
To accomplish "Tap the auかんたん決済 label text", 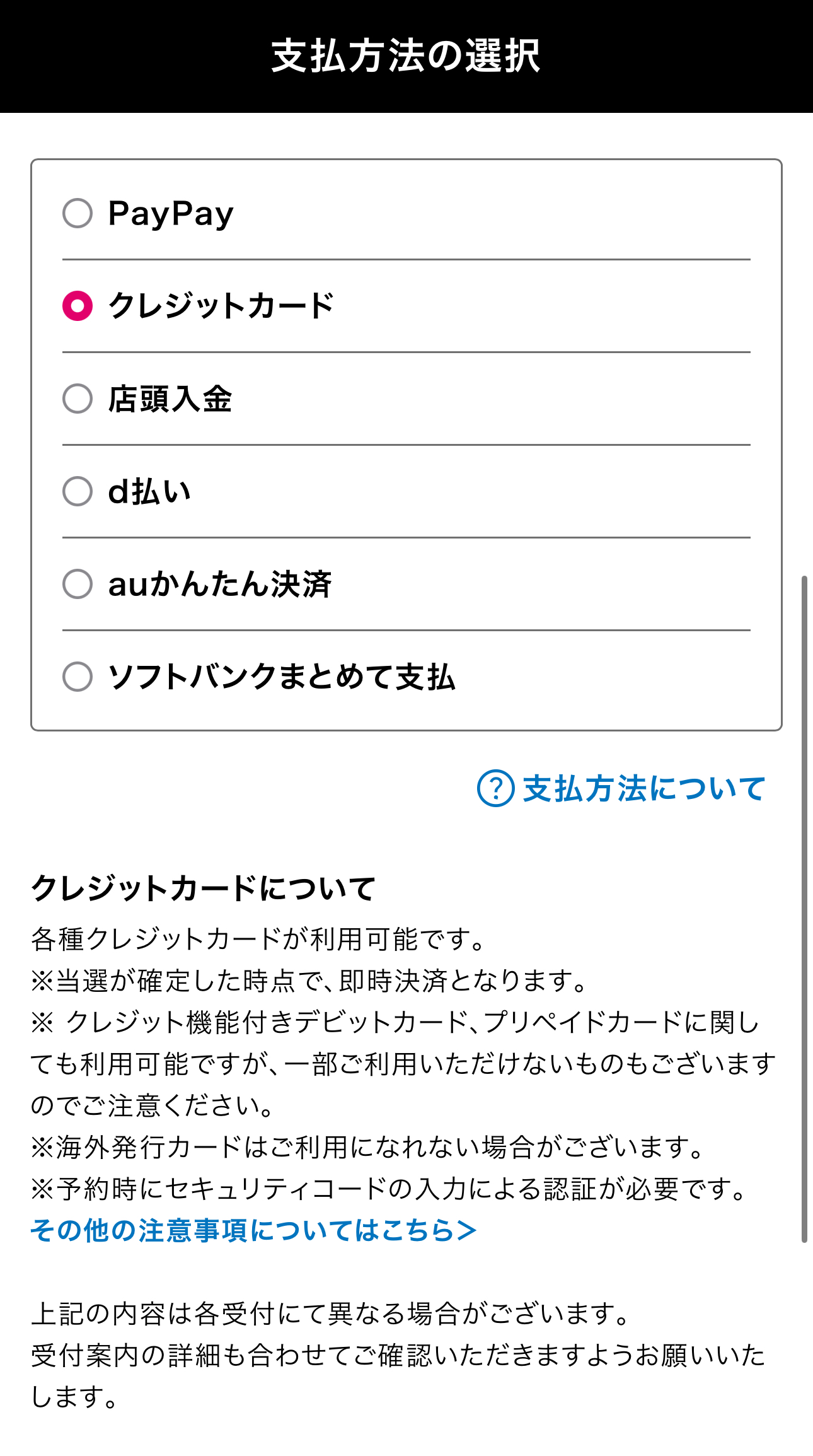I will coord(220,584).
